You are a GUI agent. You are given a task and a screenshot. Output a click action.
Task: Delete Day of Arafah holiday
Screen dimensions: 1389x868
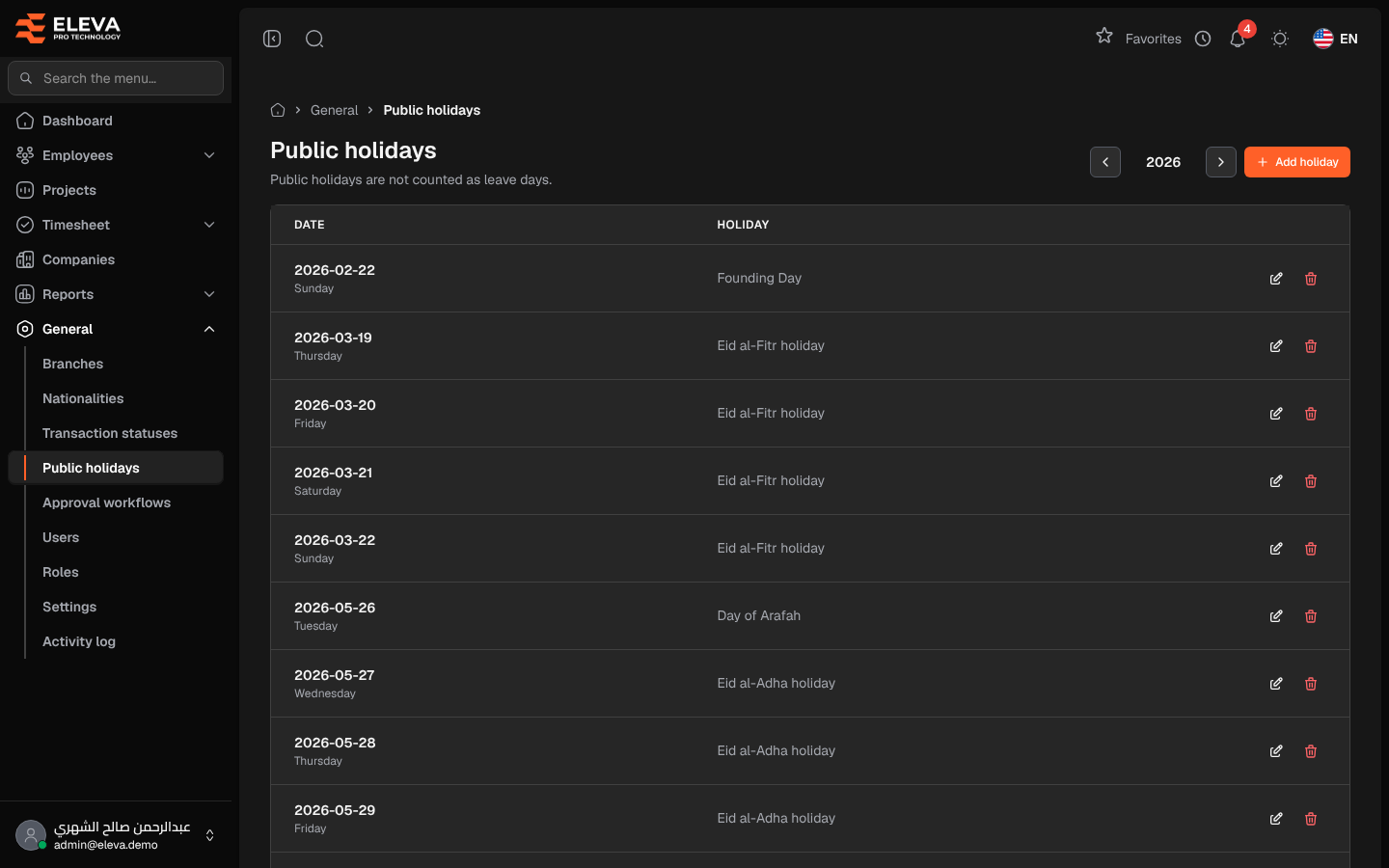tap(1311, 616)
